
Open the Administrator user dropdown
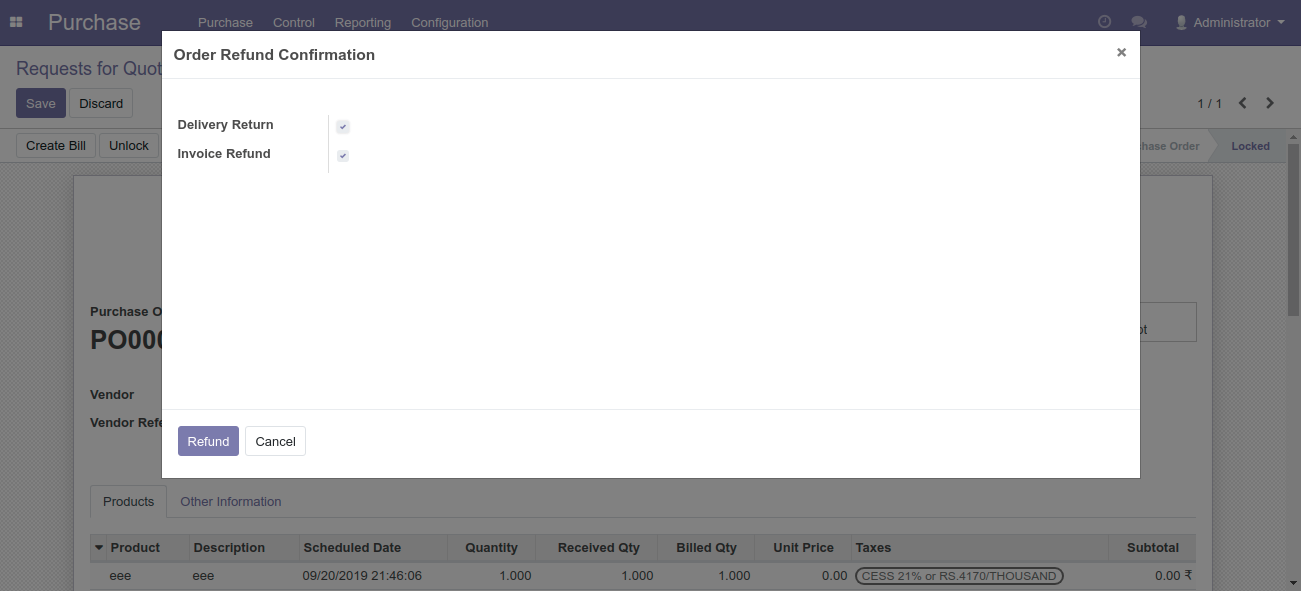[1228, 21]
